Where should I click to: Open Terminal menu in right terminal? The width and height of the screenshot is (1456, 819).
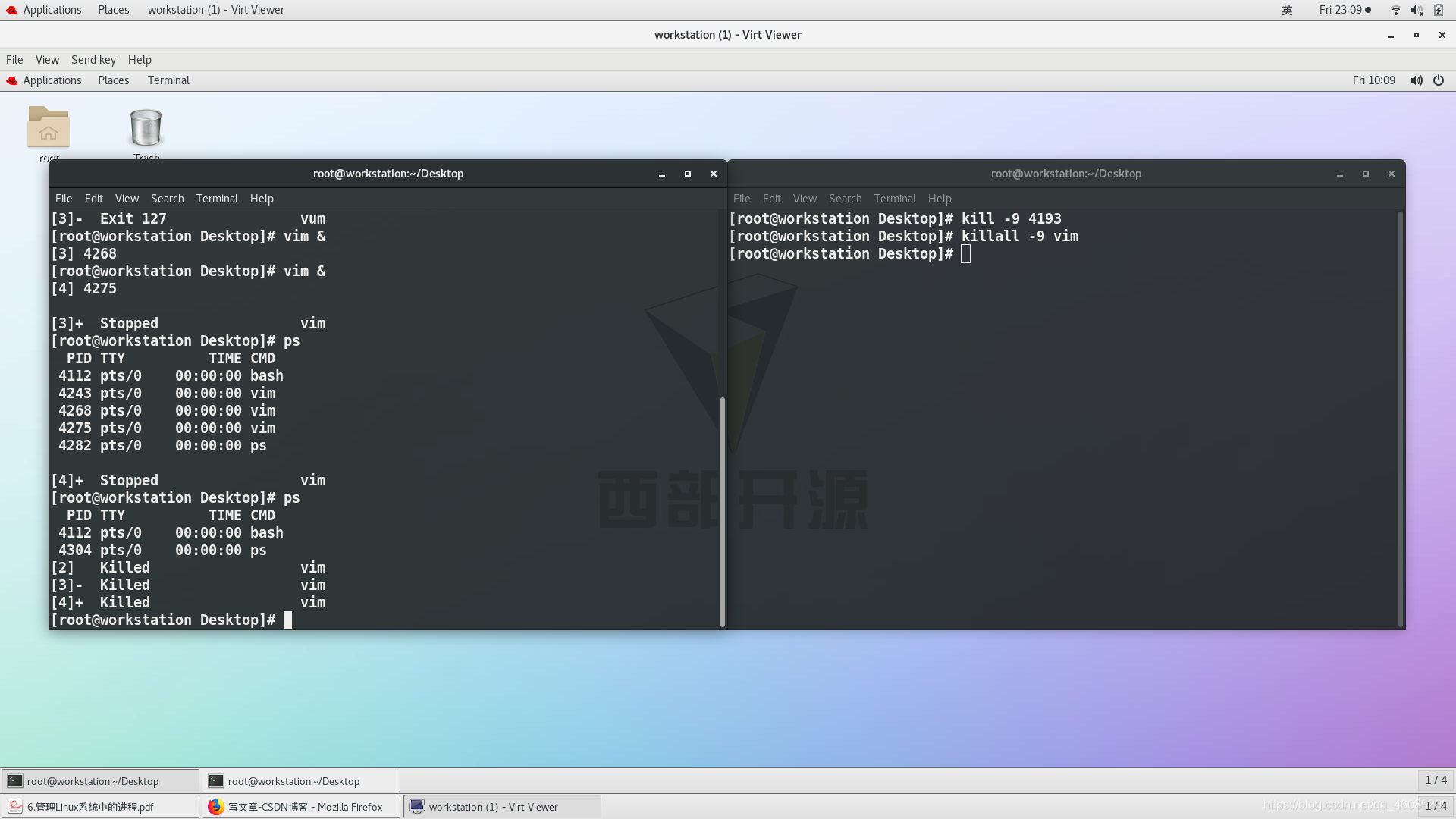pos(895,199)
